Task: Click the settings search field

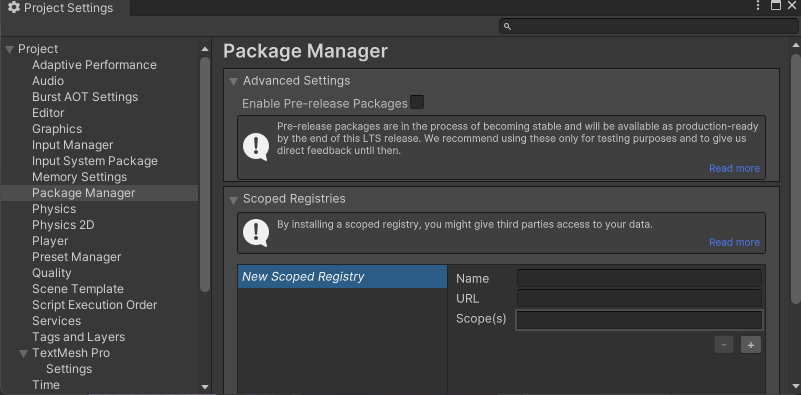Action: coord(649,26)
